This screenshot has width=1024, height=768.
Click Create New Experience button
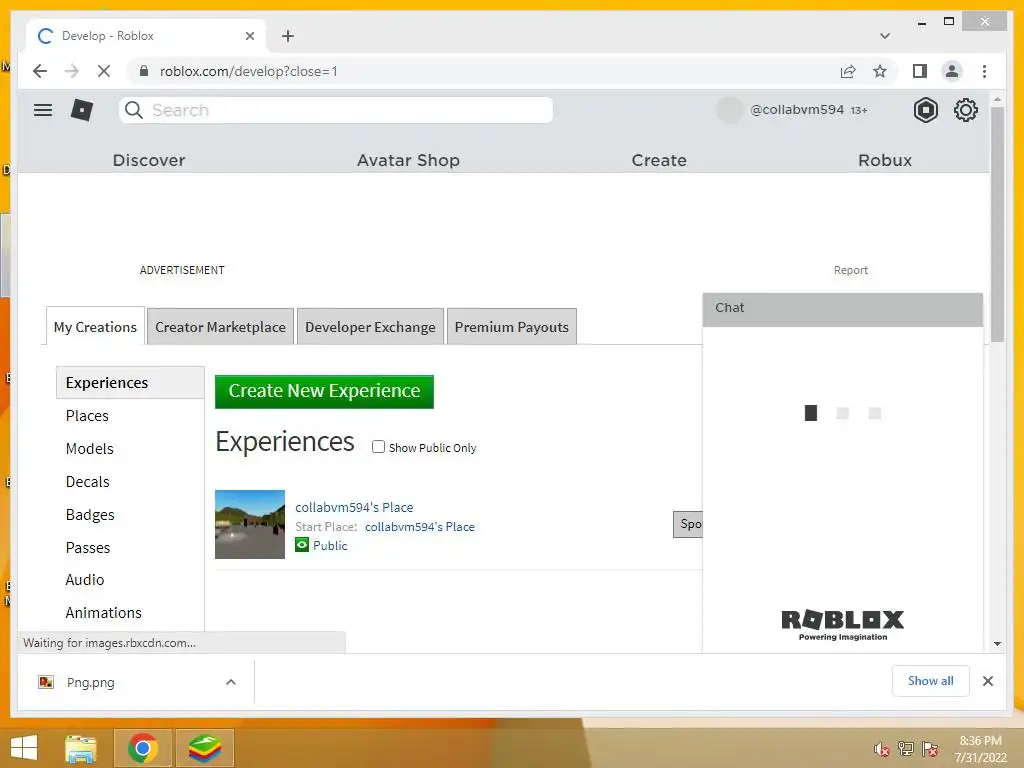pyautogui.click(x=324, y=391)
